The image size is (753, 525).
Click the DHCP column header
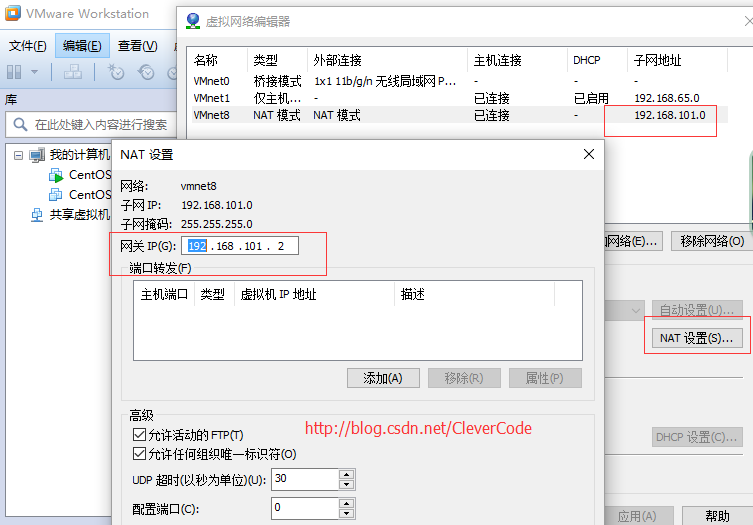[597, 60]
